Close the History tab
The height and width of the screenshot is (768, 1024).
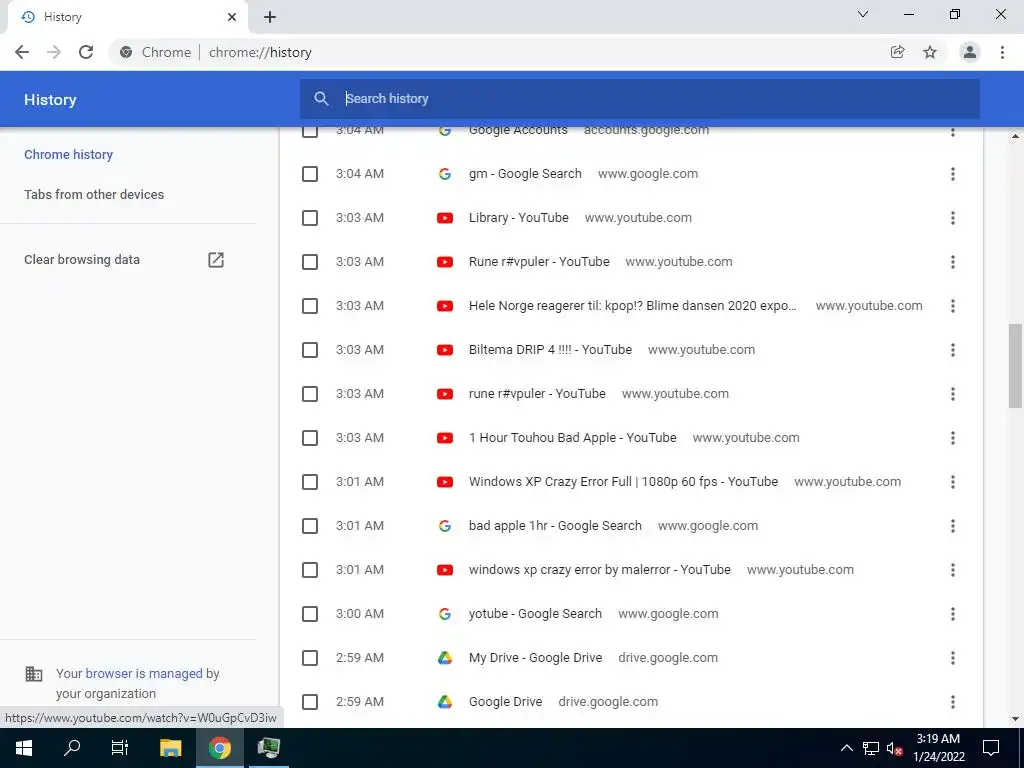pyautogui.click(x=232, y=17)
